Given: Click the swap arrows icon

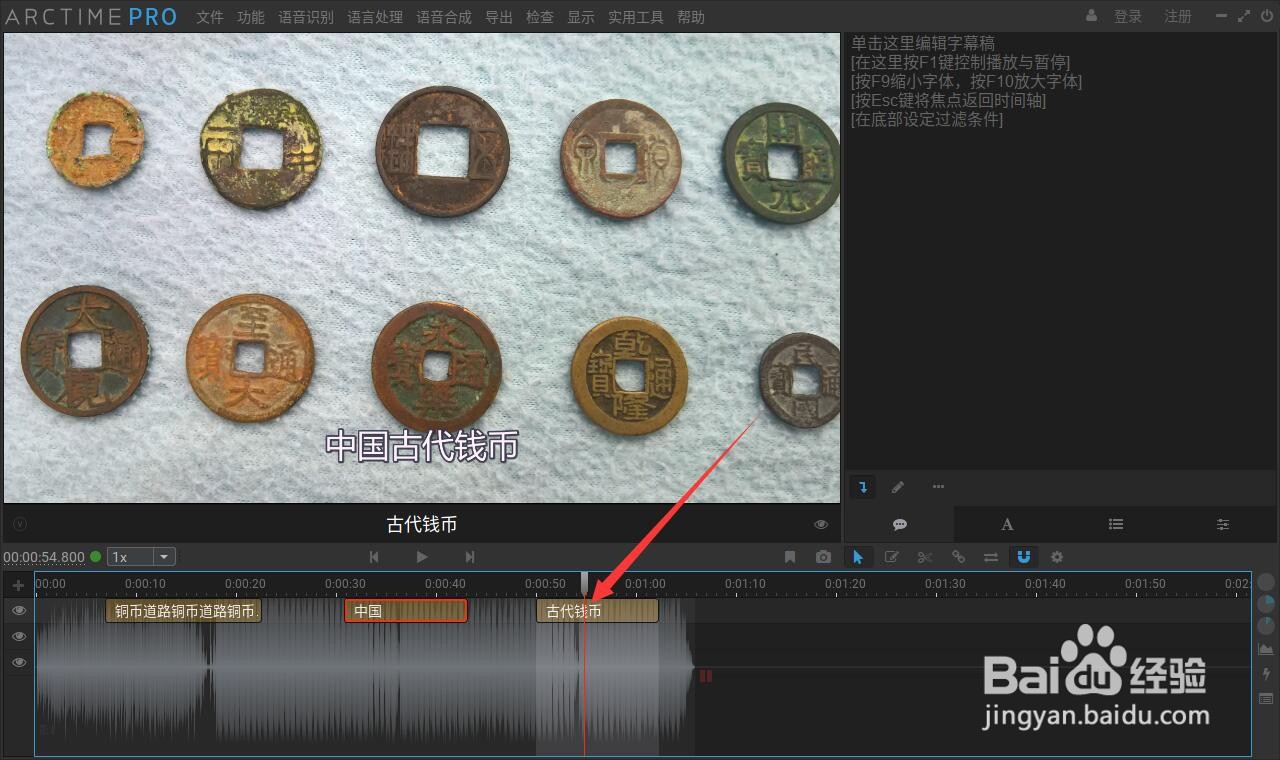Looking at the screenshot, I should (991, 557).
